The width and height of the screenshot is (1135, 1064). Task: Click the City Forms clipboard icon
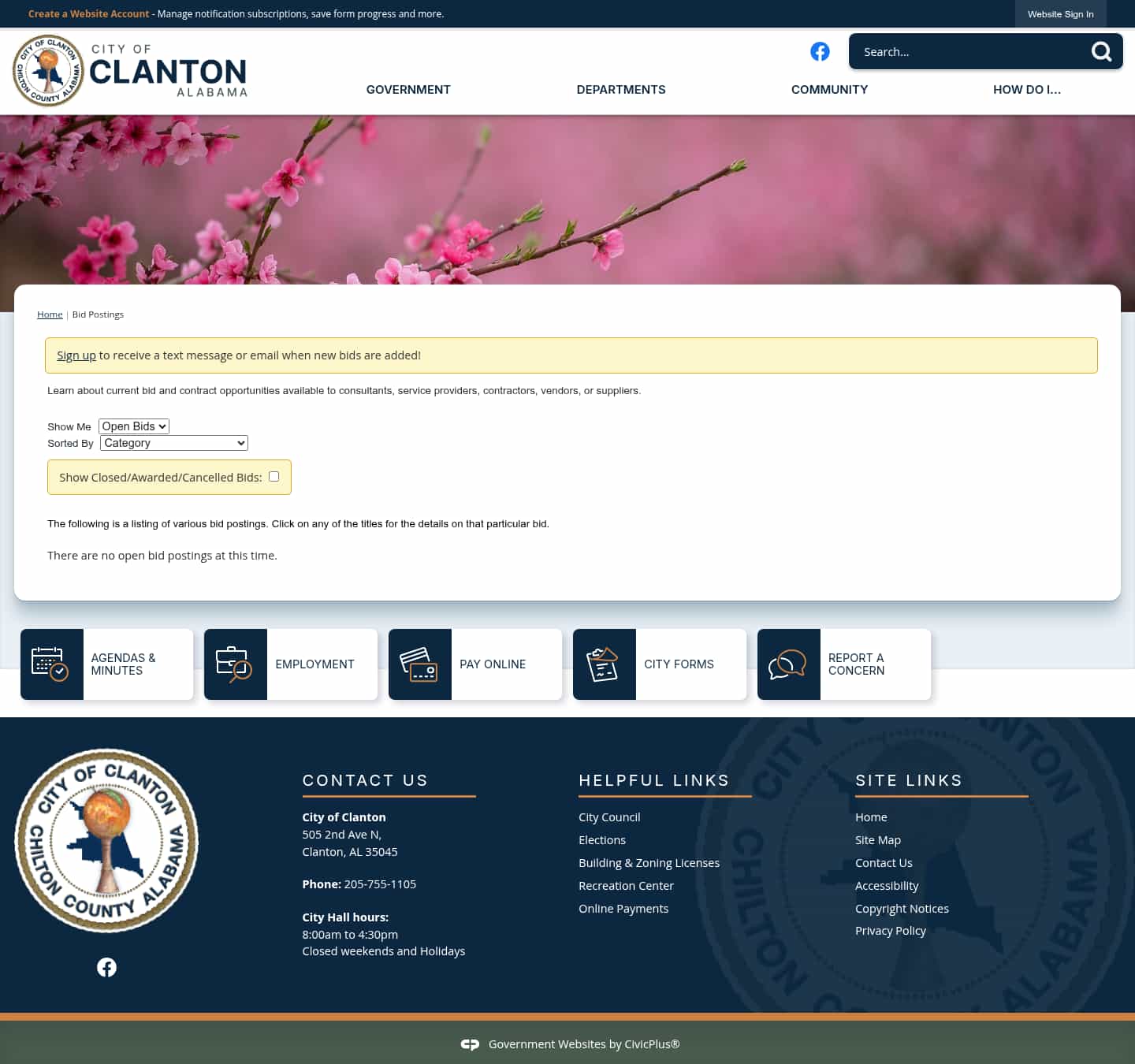[x=604, y=664]
